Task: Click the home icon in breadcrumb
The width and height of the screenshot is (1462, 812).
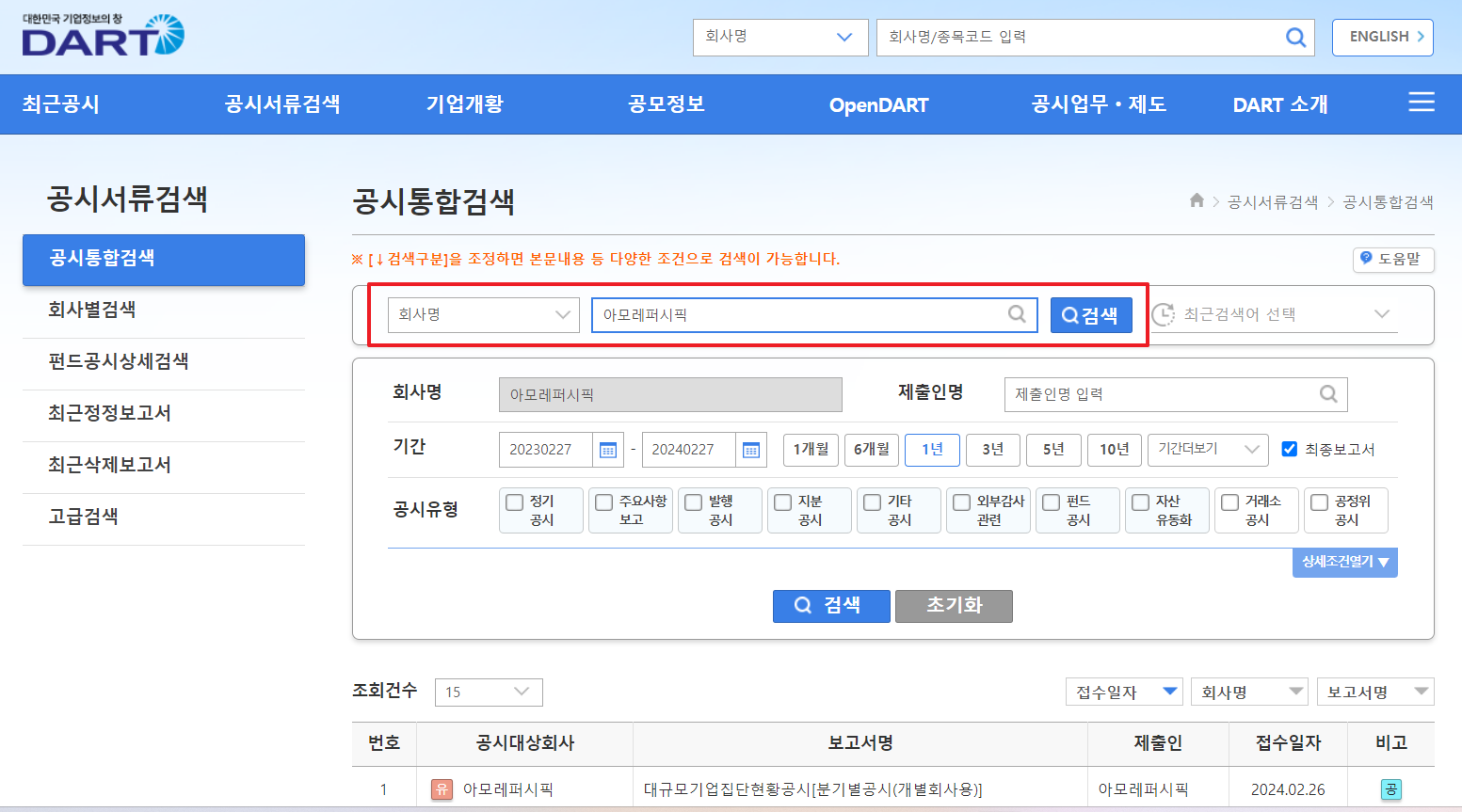Action: pyautogui.click(x=1197, y=200)
